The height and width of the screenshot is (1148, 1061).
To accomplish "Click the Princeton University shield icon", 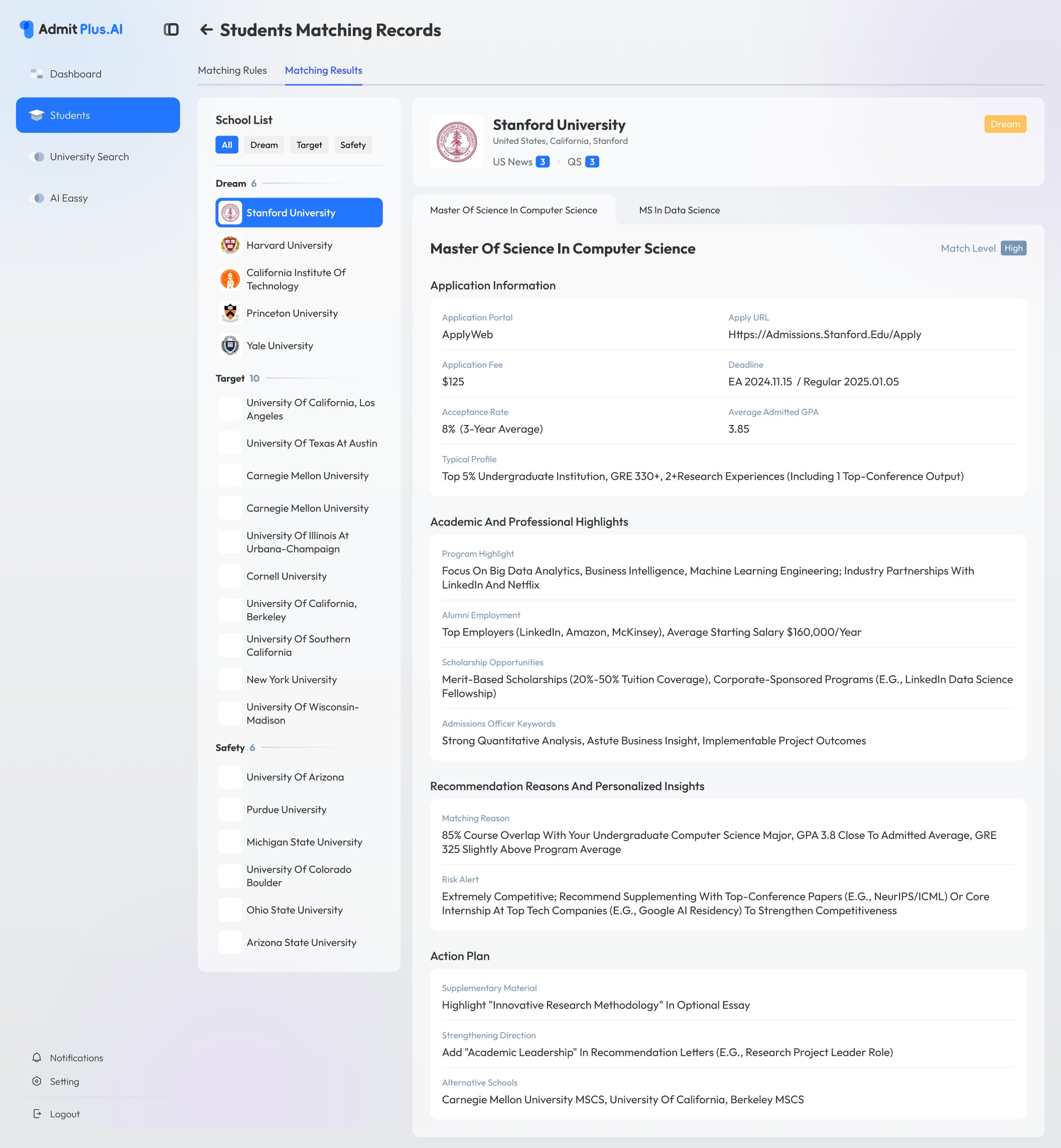I will coord(230,314).
